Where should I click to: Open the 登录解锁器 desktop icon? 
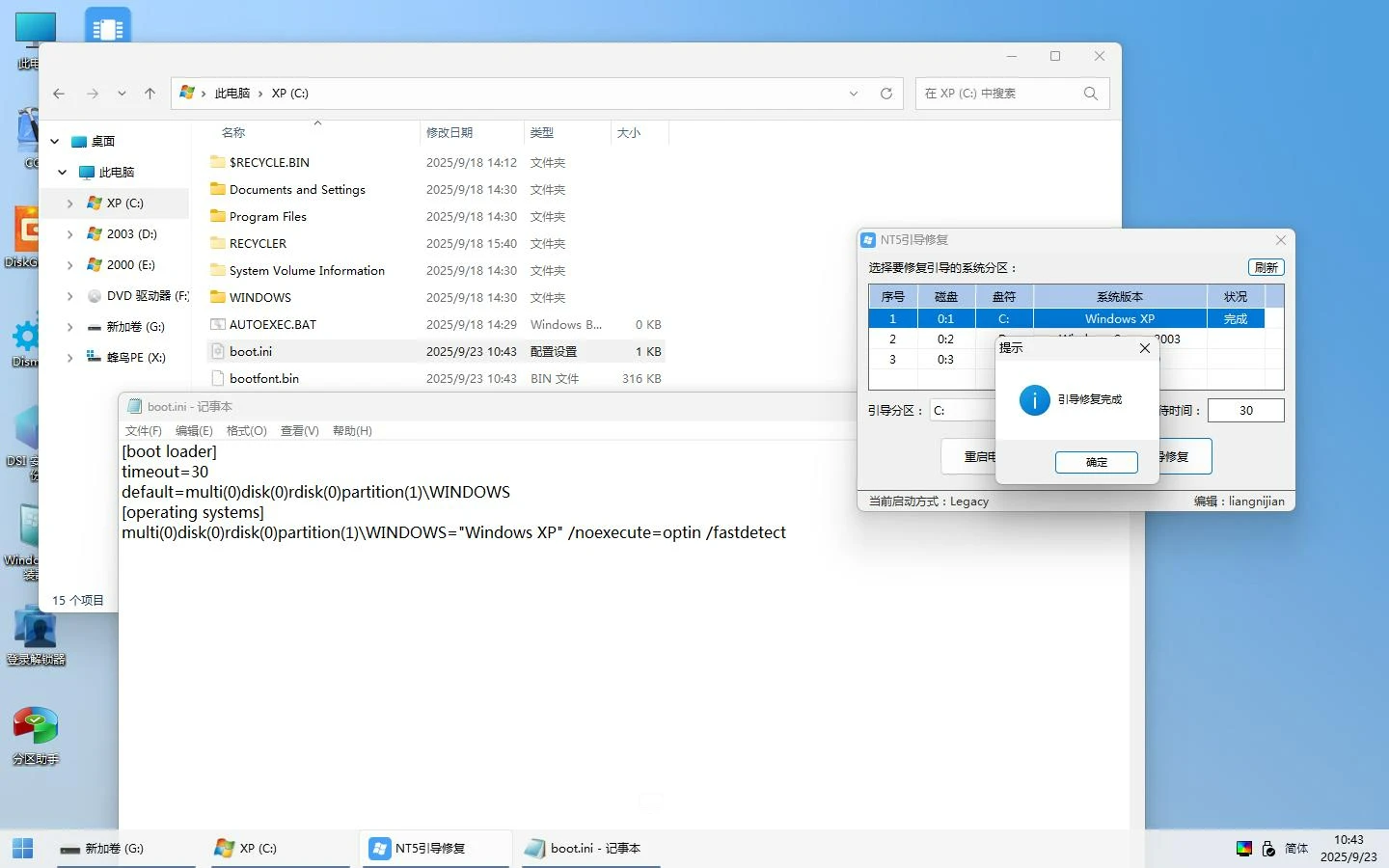(37, 637)
